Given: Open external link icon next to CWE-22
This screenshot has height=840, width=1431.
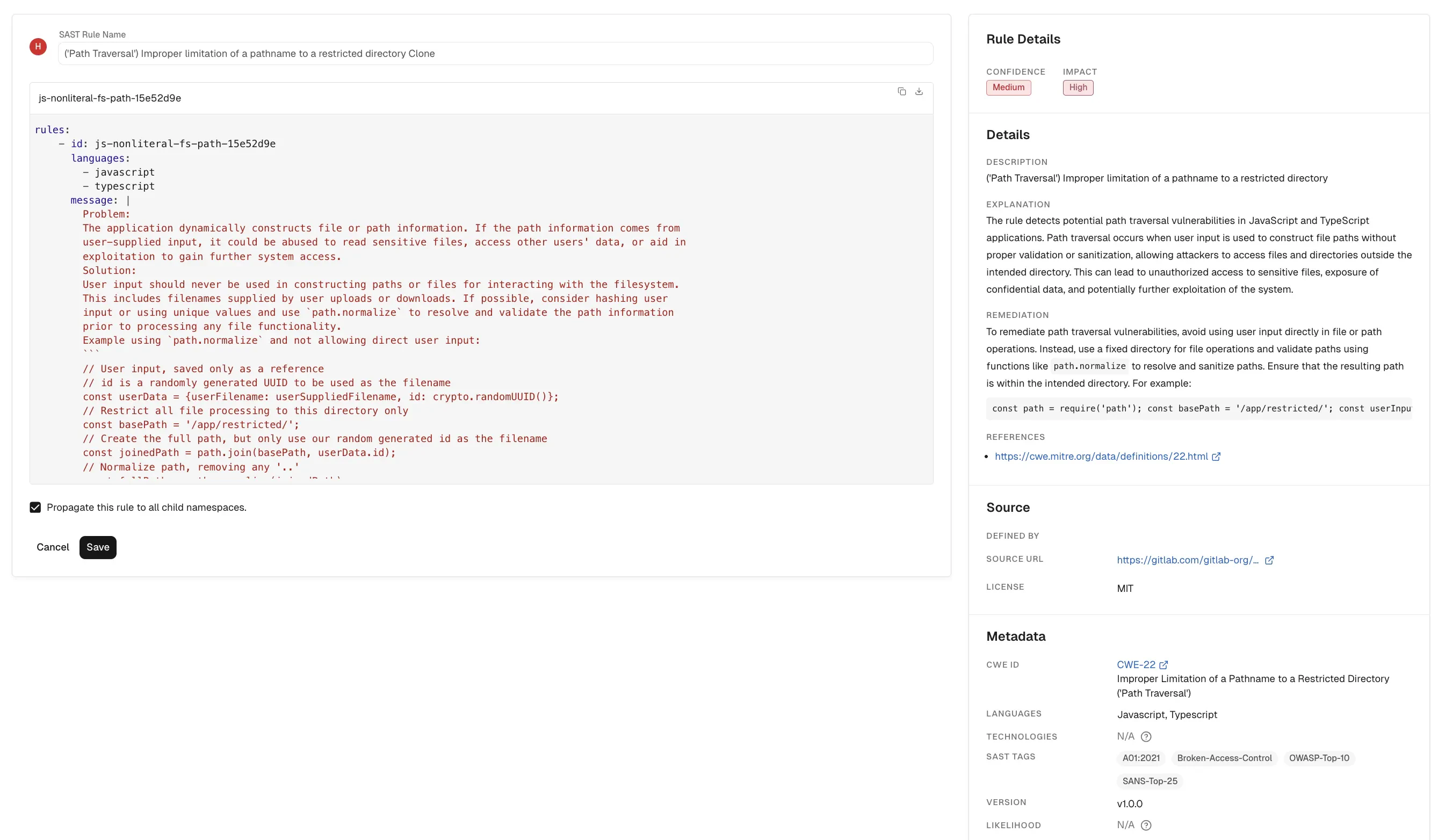Looking at the screenshot, I should pyautogui.click(x=1163, y=665).
